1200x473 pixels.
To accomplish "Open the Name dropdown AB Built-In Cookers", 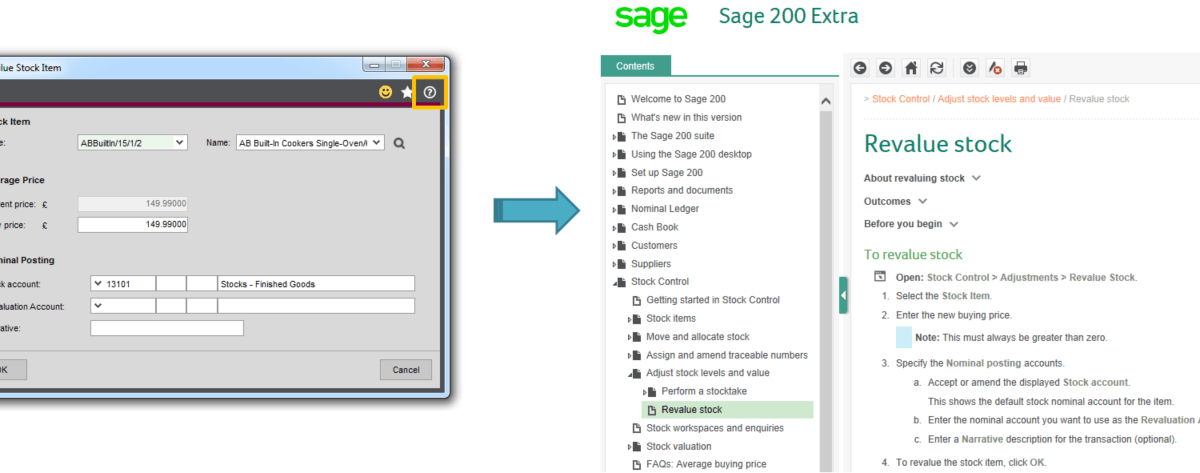I will 376,143.
